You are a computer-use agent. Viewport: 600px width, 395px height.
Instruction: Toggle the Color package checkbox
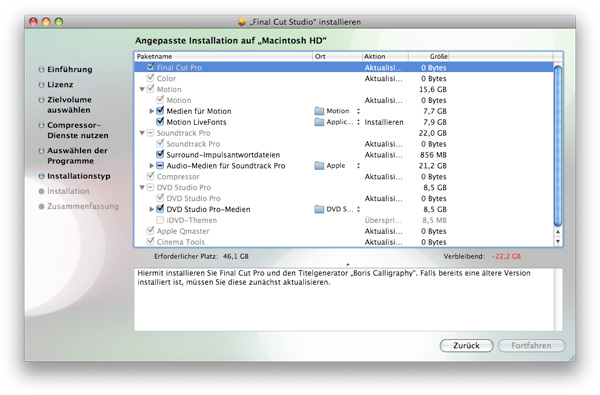[150, 78]
